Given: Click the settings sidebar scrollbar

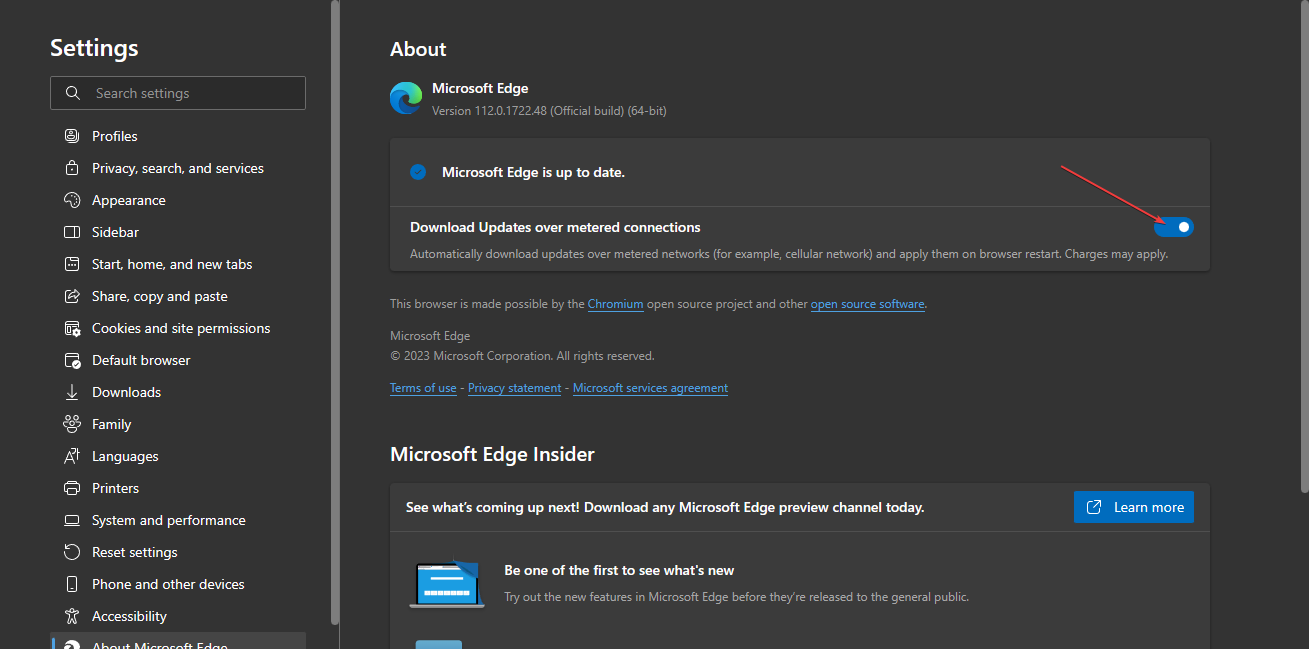Looking at the screenshot, I should [335, 312].
